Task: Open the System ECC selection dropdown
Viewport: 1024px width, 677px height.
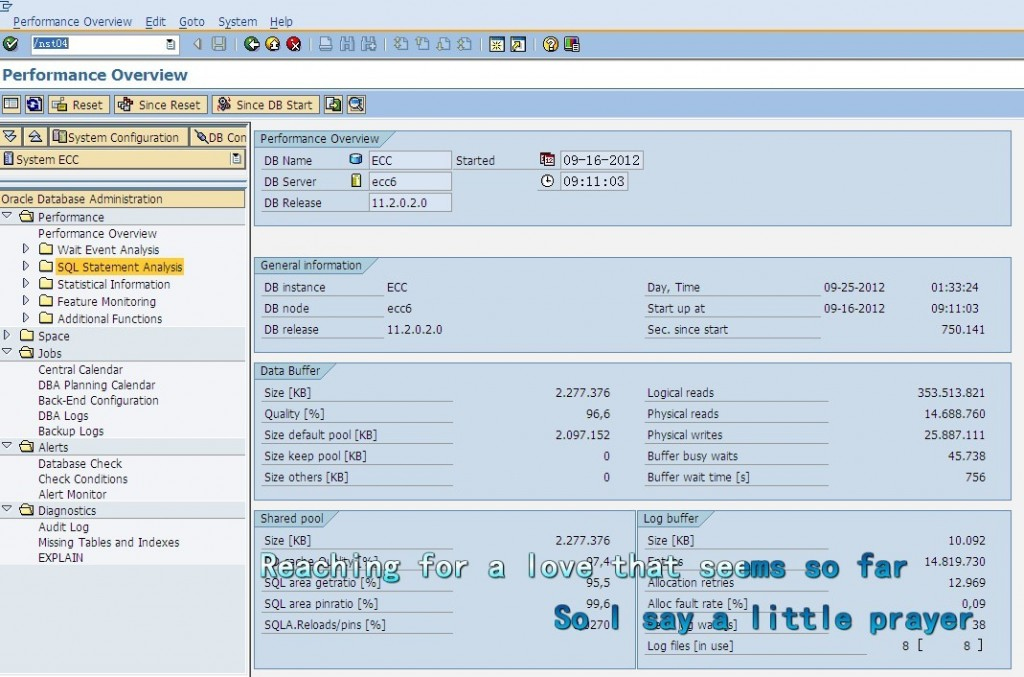Action: pyautogui.click(x=236, y=158)
